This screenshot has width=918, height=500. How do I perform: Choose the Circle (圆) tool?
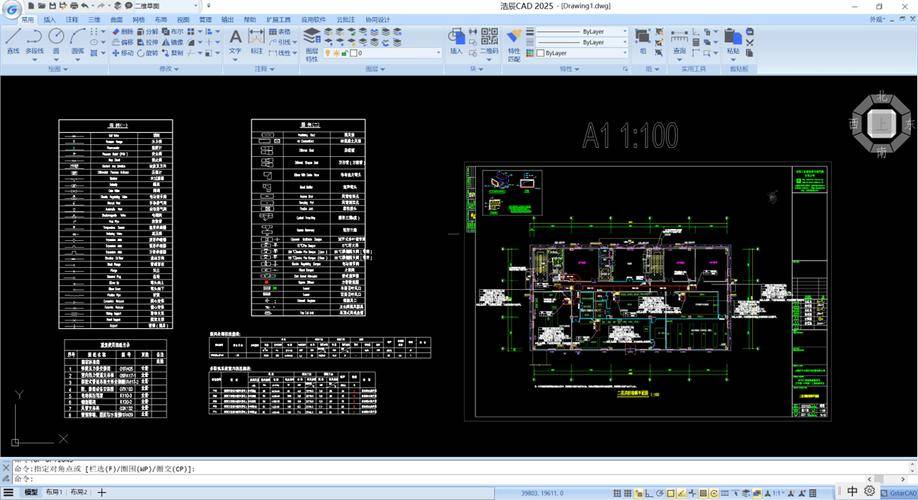57,40
